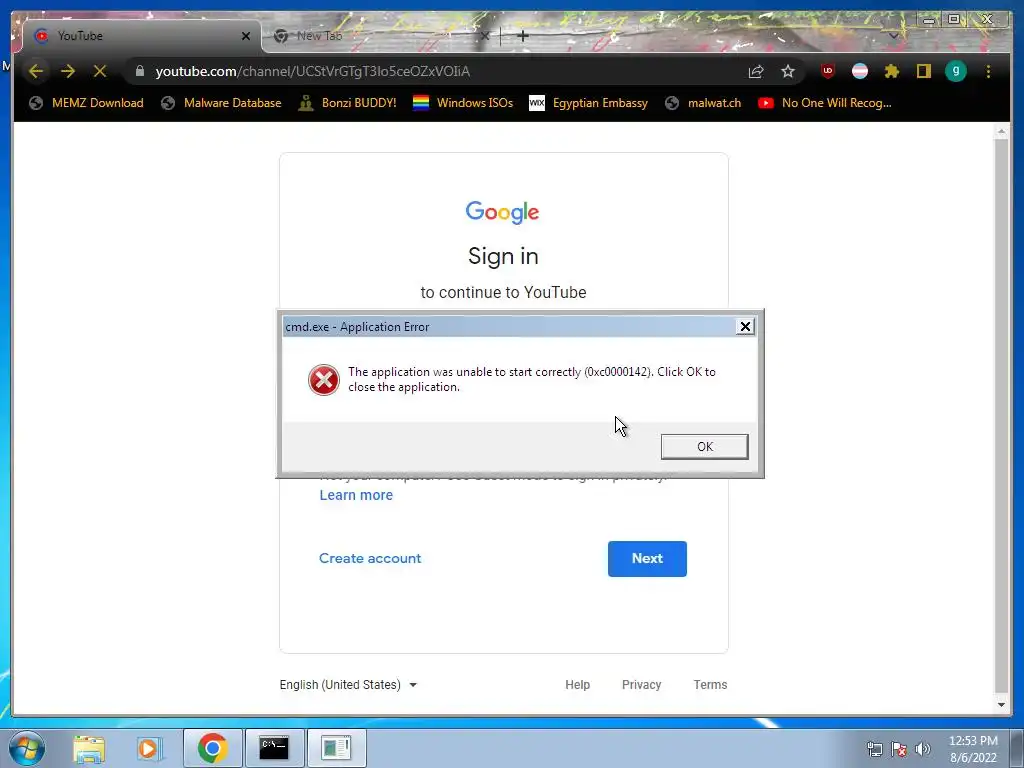This screenshot has width=1024, height=768.
Task: Open the Terms footer link
Action: pos(711,684)
